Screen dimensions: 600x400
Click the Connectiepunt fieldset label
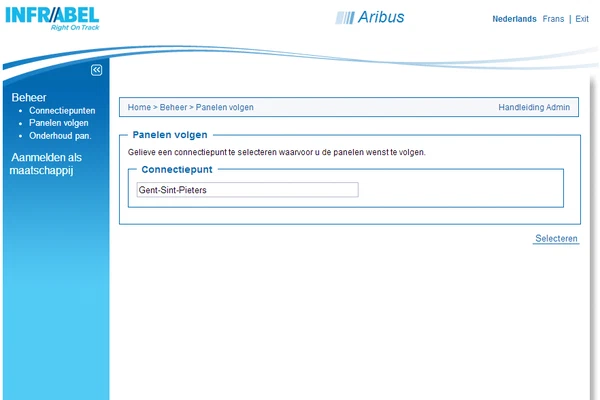(177, 170)
